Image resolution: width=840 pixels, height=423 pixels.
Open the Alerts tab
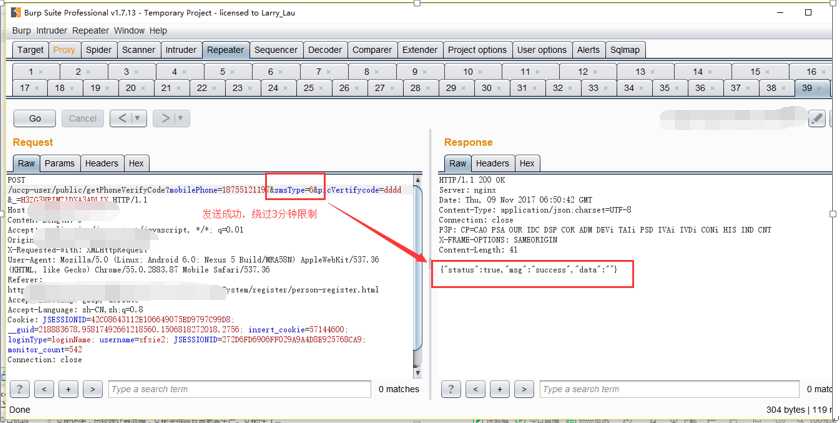[588, 50]
